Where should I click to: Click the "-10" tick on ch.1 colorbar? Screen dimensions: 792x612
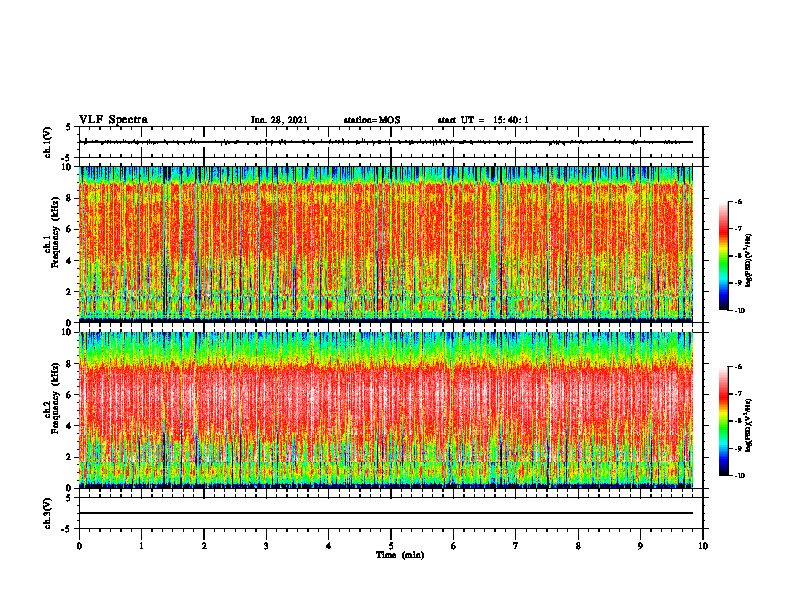[738, 311]
